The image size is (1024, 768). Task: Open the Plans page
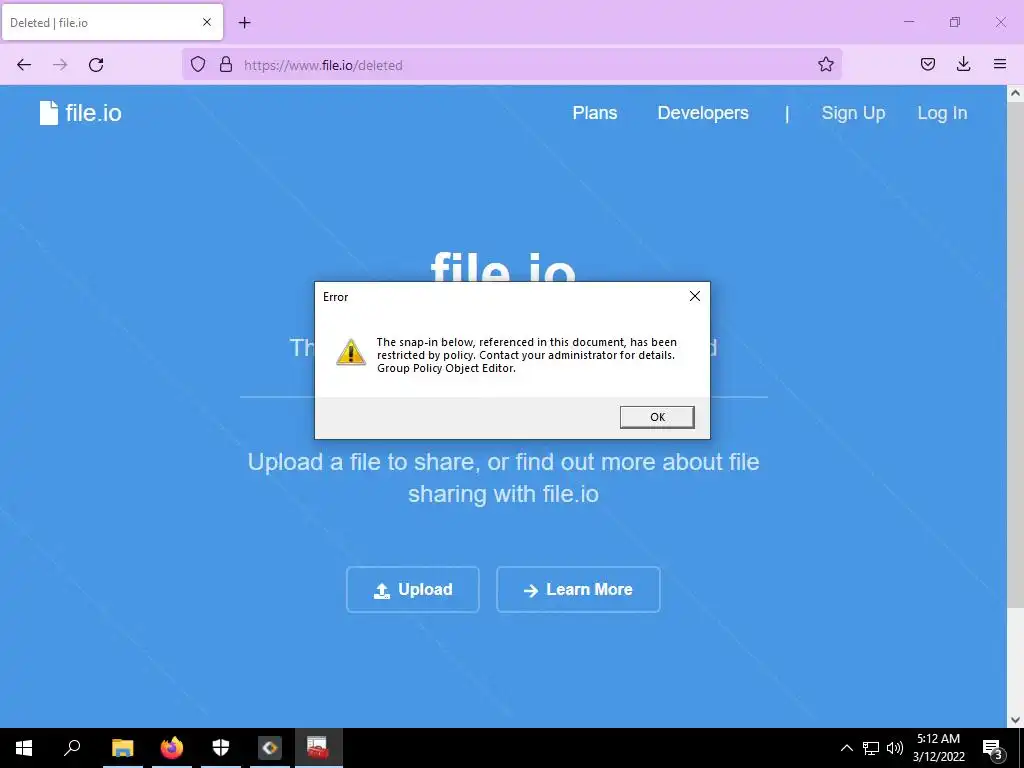(x=595, y=113)
